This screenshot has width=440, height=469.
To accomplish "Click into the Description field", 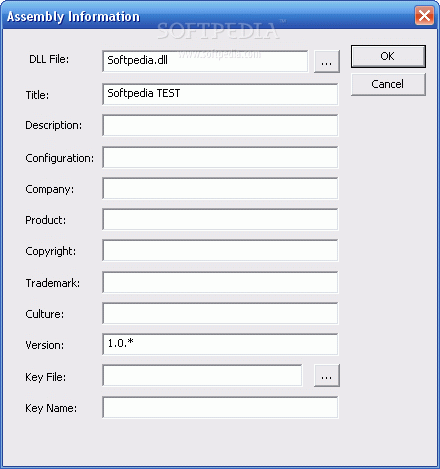I will tap(220, 125).
